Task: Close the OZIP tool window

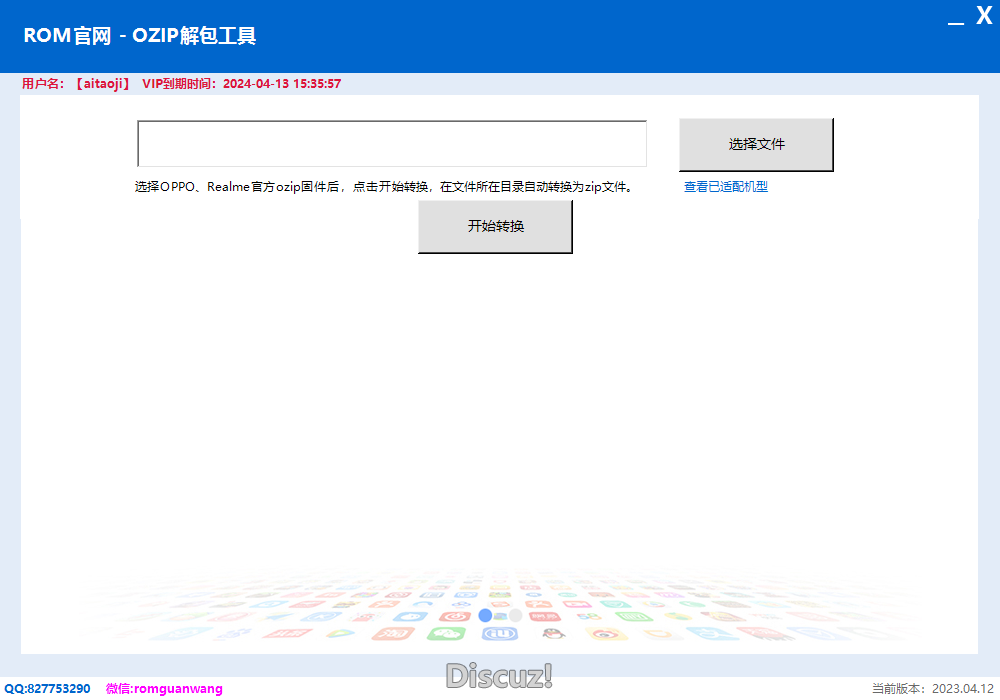Action: point(984,15)
